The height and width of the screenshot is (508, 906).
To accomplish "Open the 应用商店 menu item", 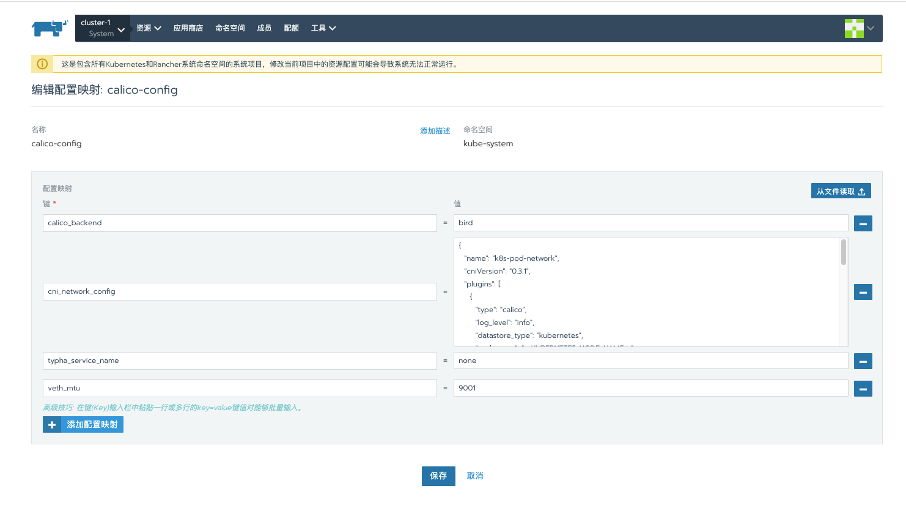I will [x=188, y=28].
